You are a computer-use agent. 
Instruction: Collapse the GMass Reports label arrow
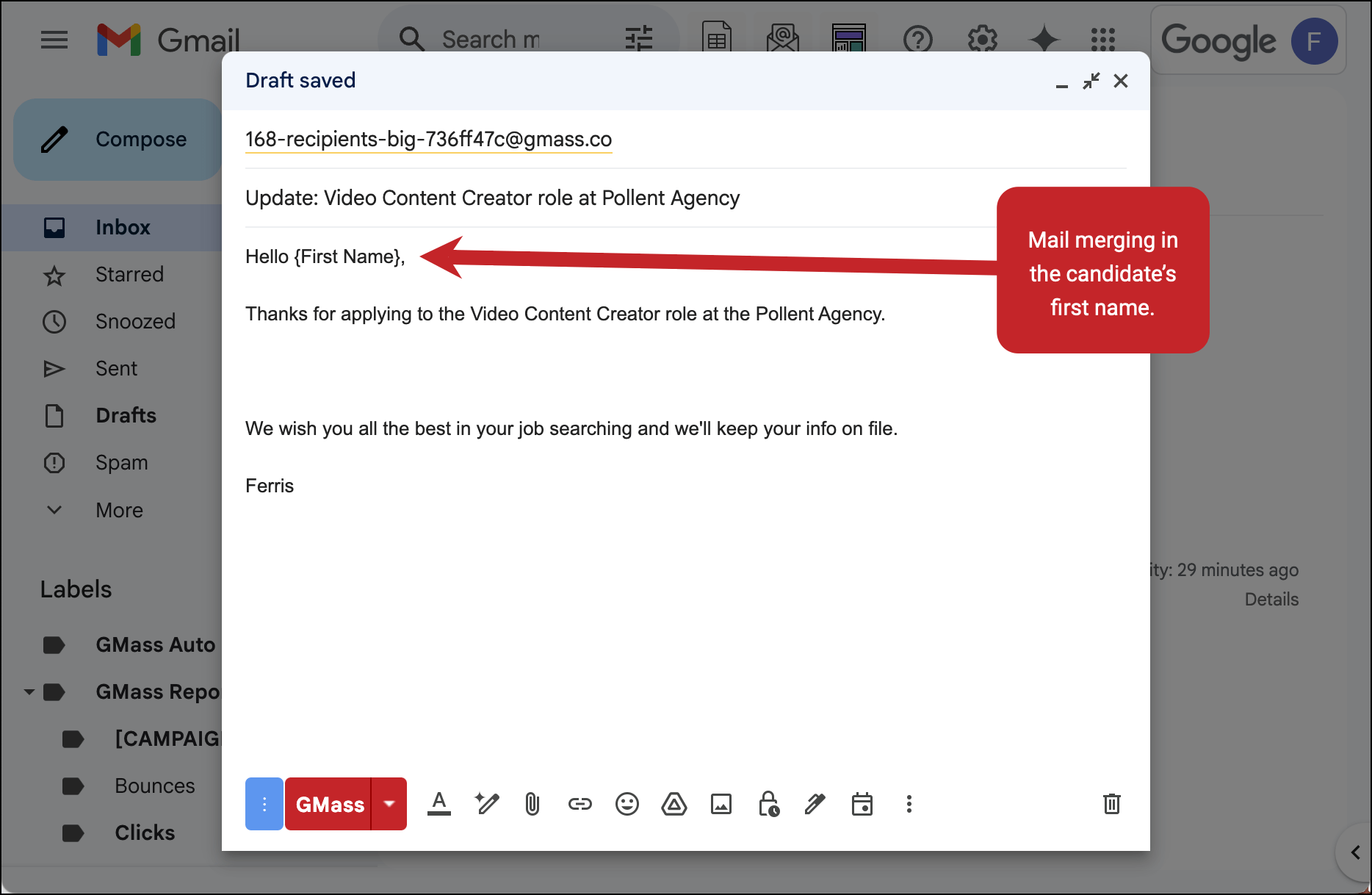29,692
